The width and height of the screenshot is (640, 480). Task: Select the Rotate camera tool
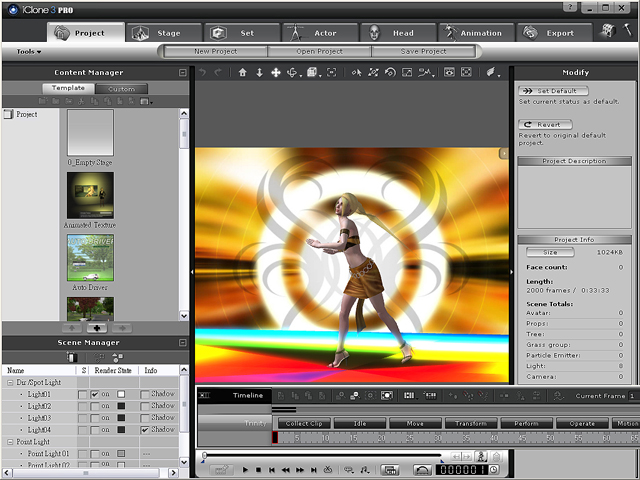[294, 73]
